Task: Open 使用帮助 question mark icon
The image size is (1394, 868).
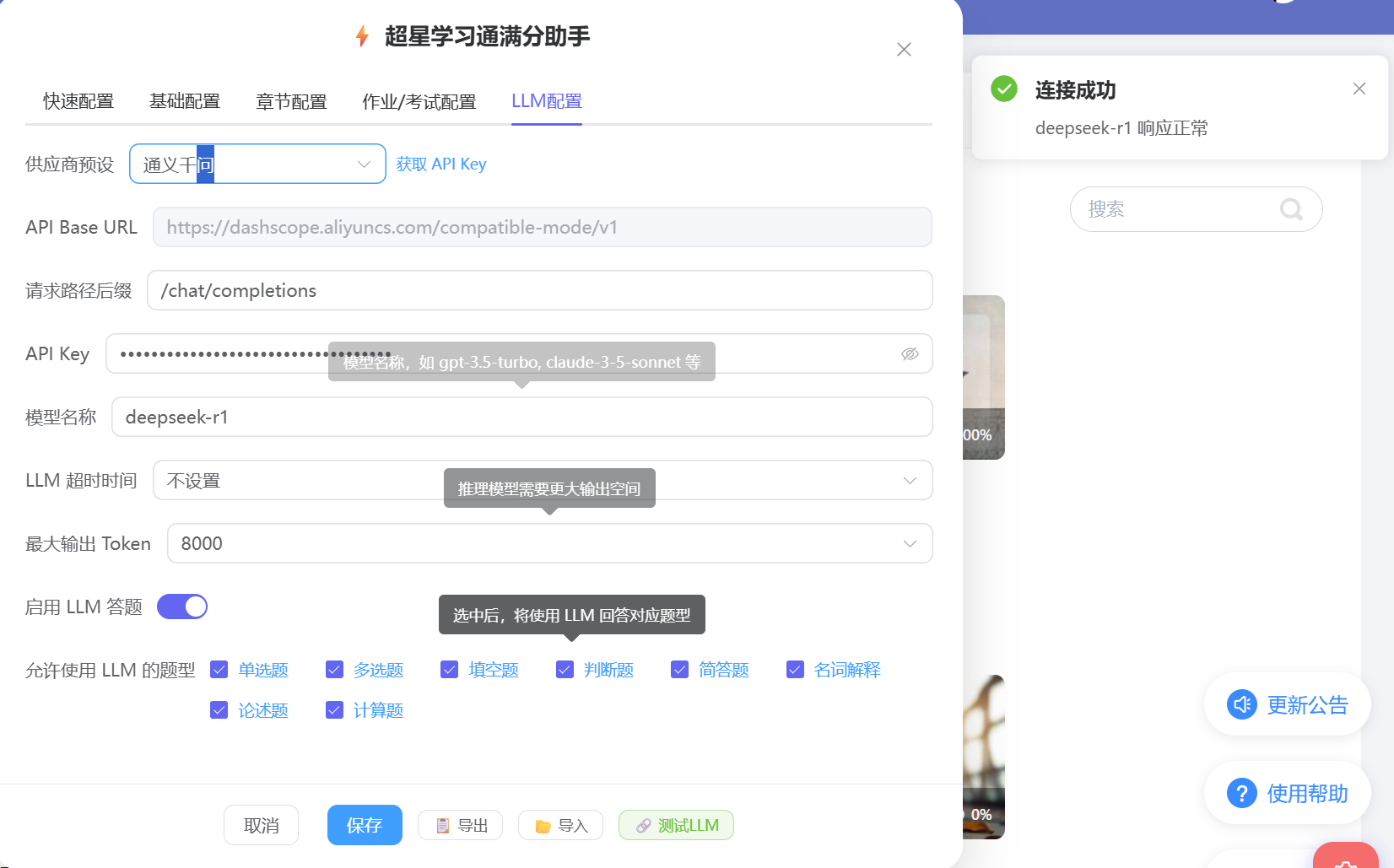Action: pos(1242,793)
